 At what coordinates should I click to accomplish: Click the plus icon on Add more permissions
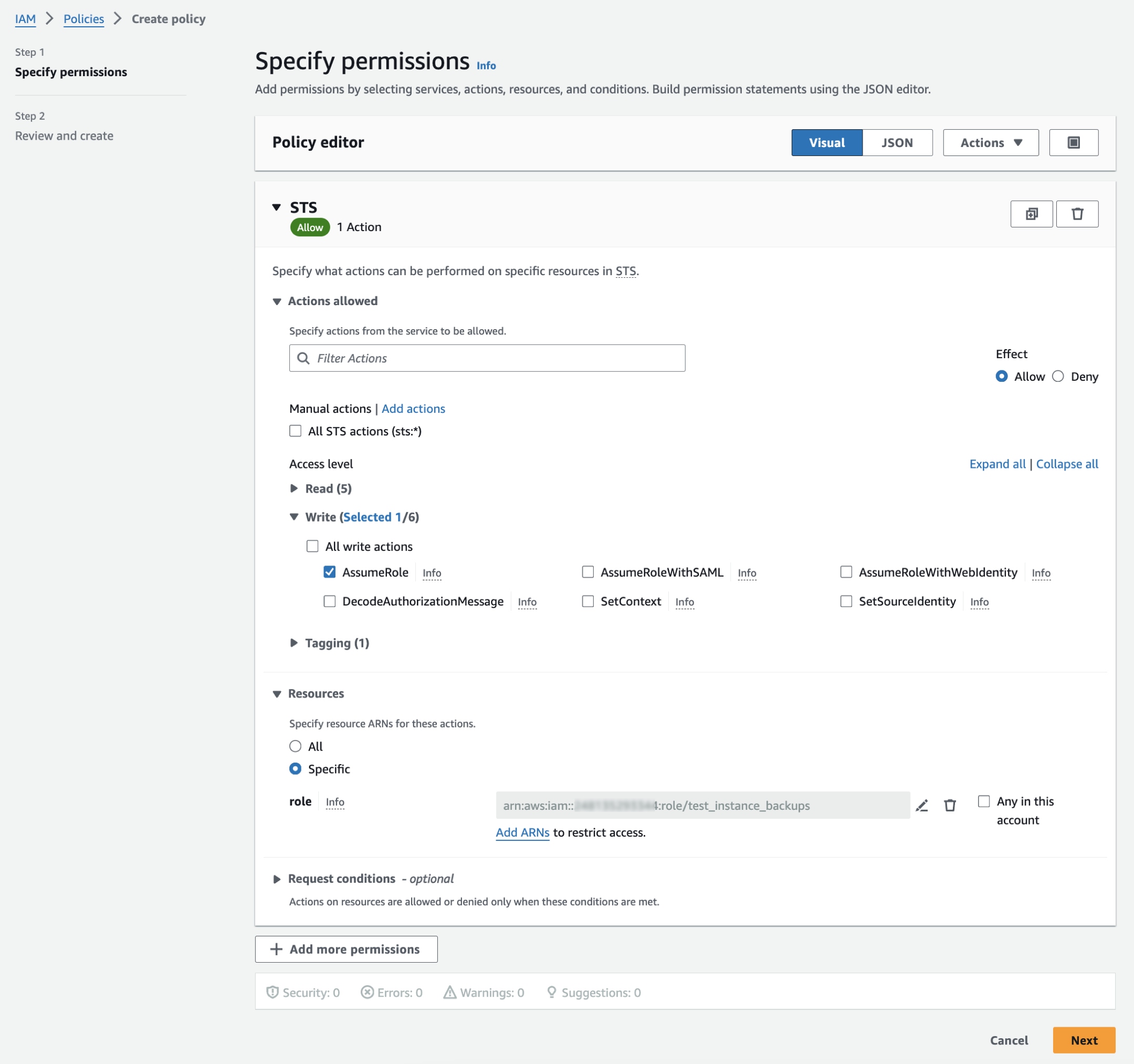click(276, 949)
